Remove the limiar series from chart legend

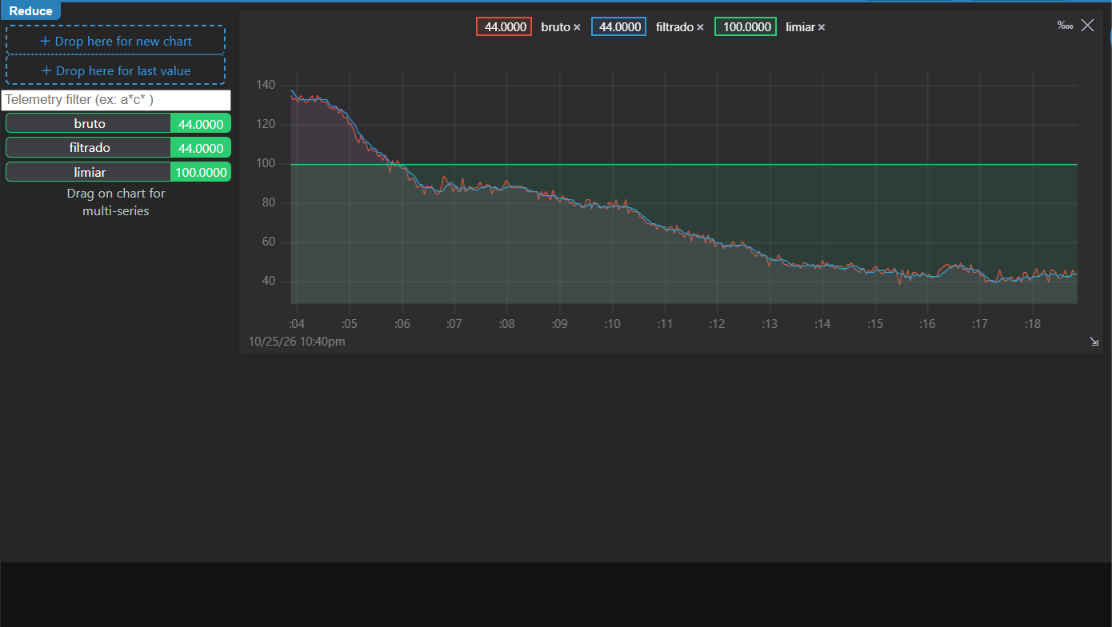pos(821,28)
